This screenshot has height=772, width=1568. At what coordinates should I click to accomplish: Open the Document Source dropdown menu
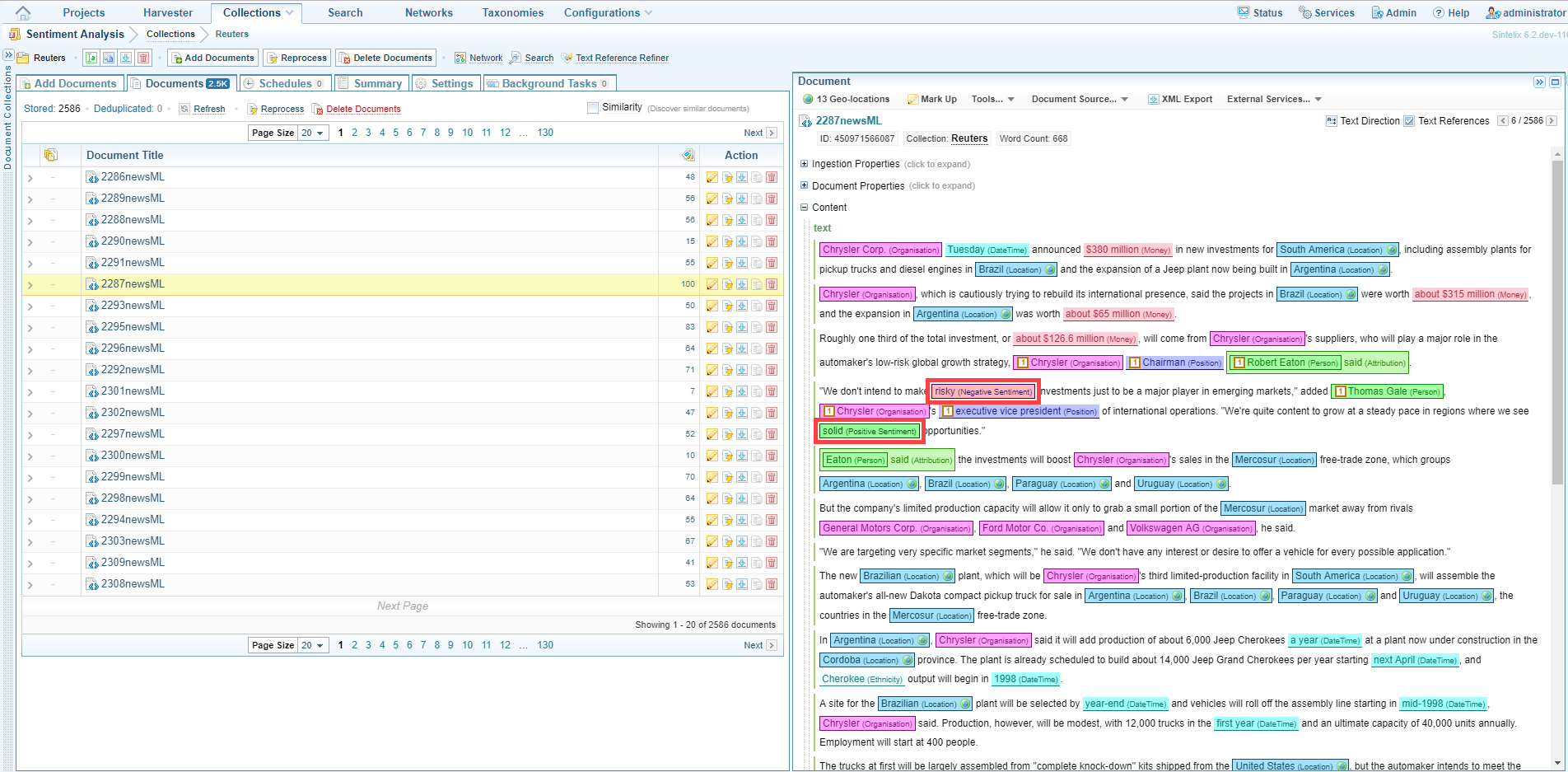(x=1079, y=99)
